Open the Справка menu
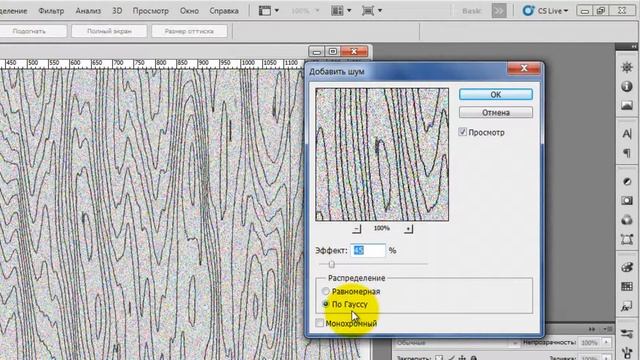Image resolution: width=640 pixels, height=360 pixels. 224,11
